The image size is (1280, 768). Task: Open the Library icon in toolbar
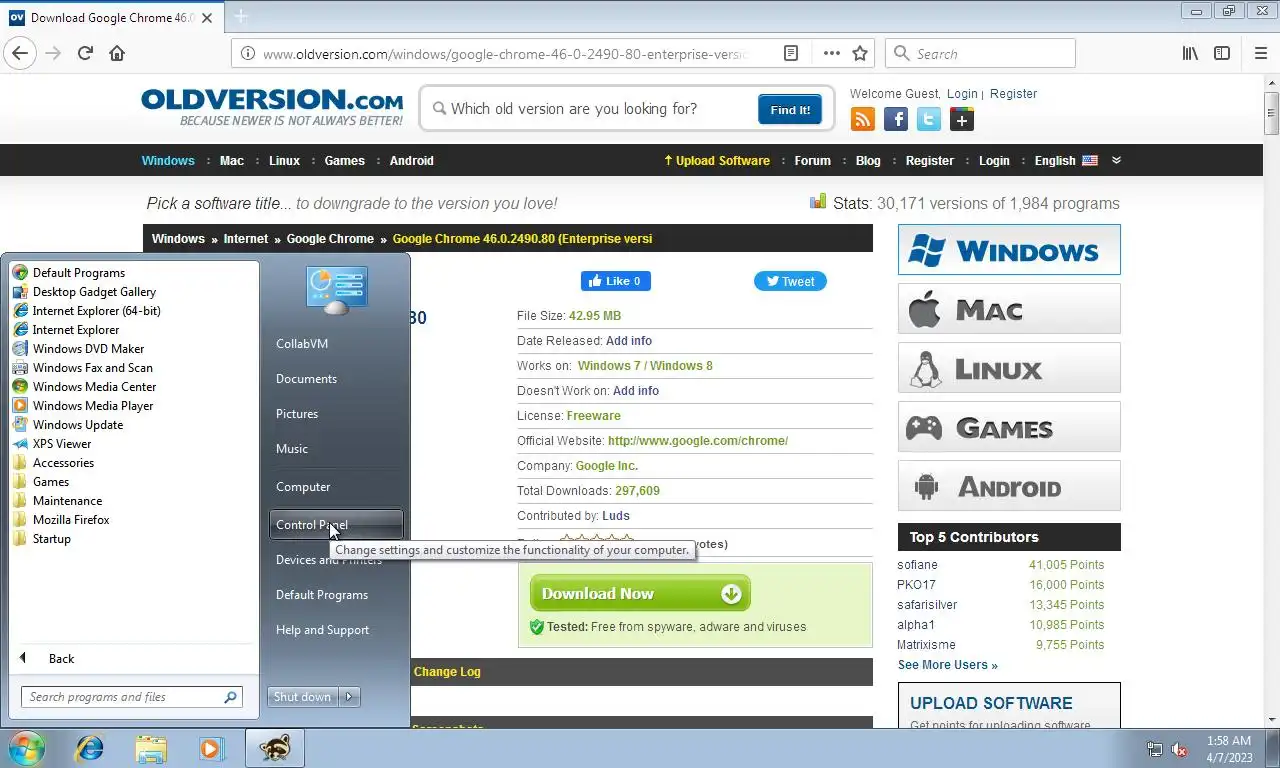point(1190,54)
